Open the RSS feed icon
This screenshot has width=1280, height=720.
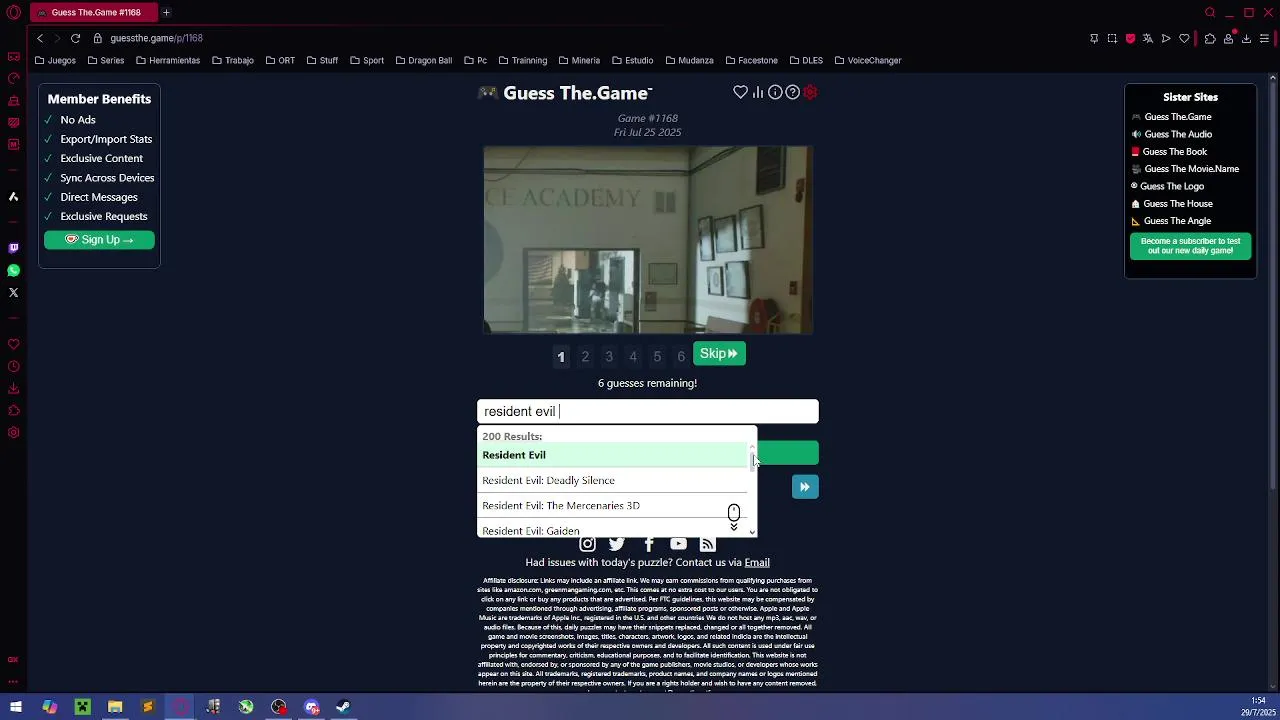coord(708,544)
